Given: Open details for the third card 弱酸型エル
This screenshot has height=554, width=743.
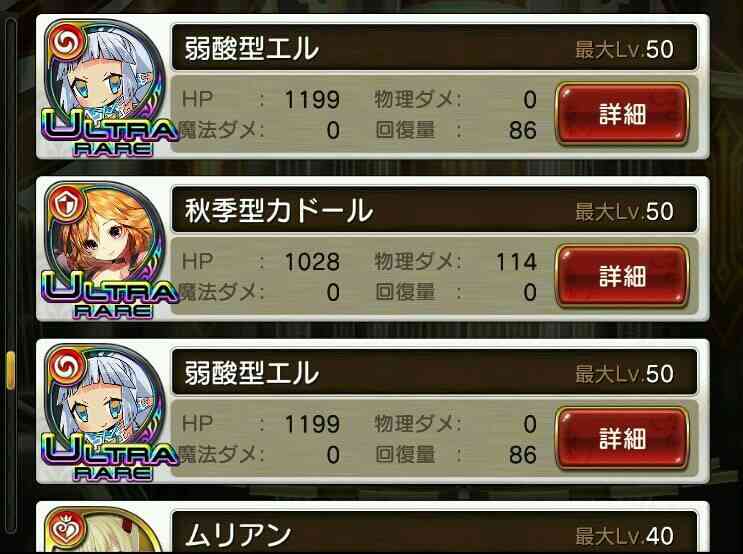Looking at the screenshot, I should (622, 438).
